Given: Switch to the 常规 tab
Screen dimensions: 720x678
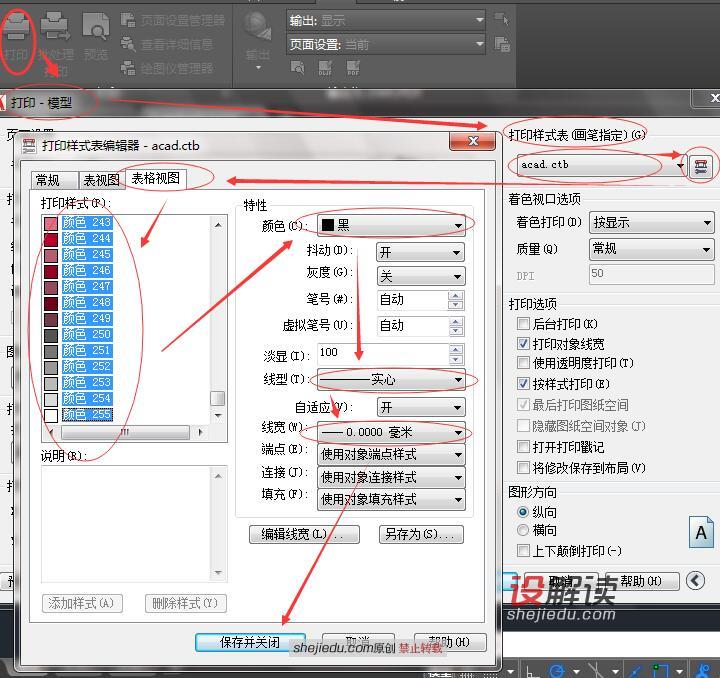Looking at the screenshot, I should (x=54, y=180).
